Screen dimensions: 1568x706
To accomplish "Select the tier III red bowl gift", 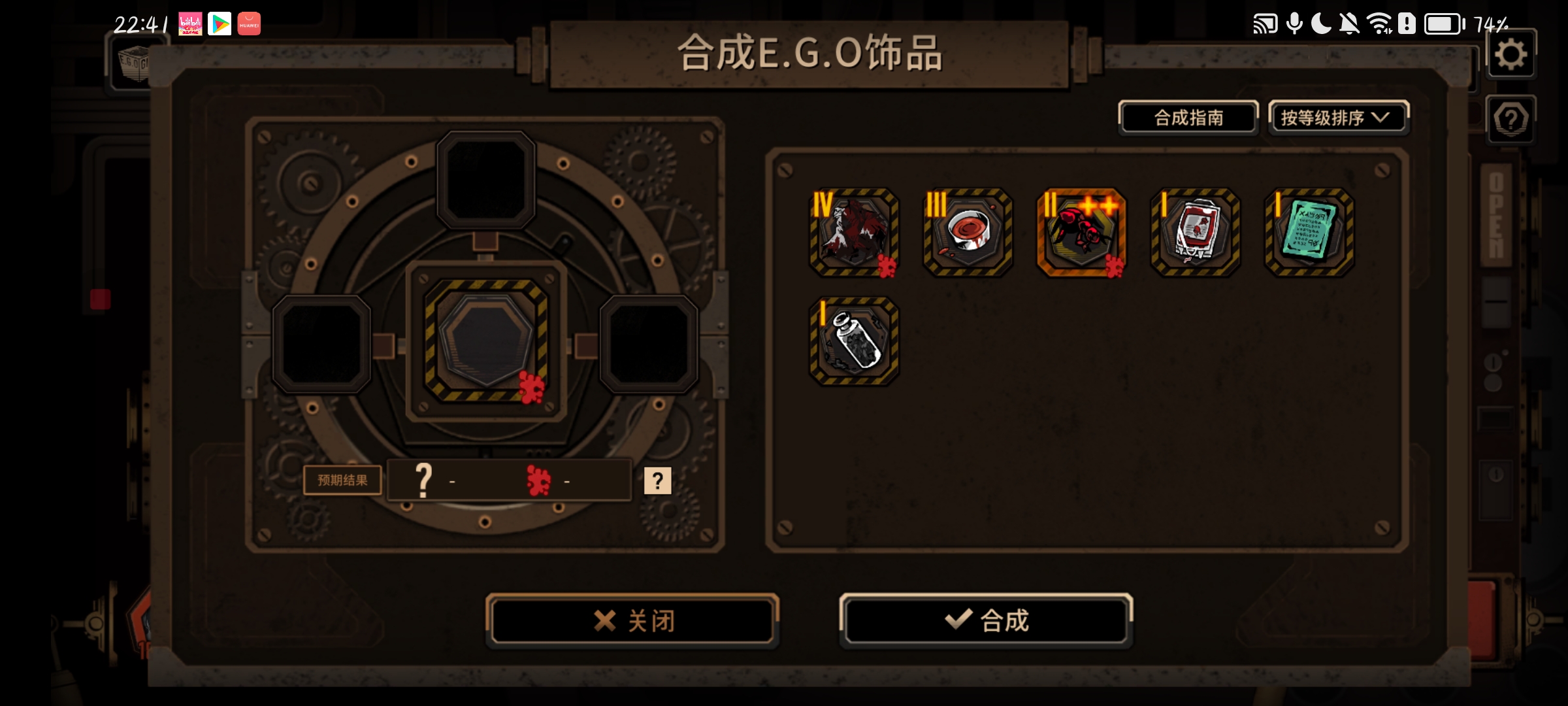I will pyautogui.click(x=968, y=232).
